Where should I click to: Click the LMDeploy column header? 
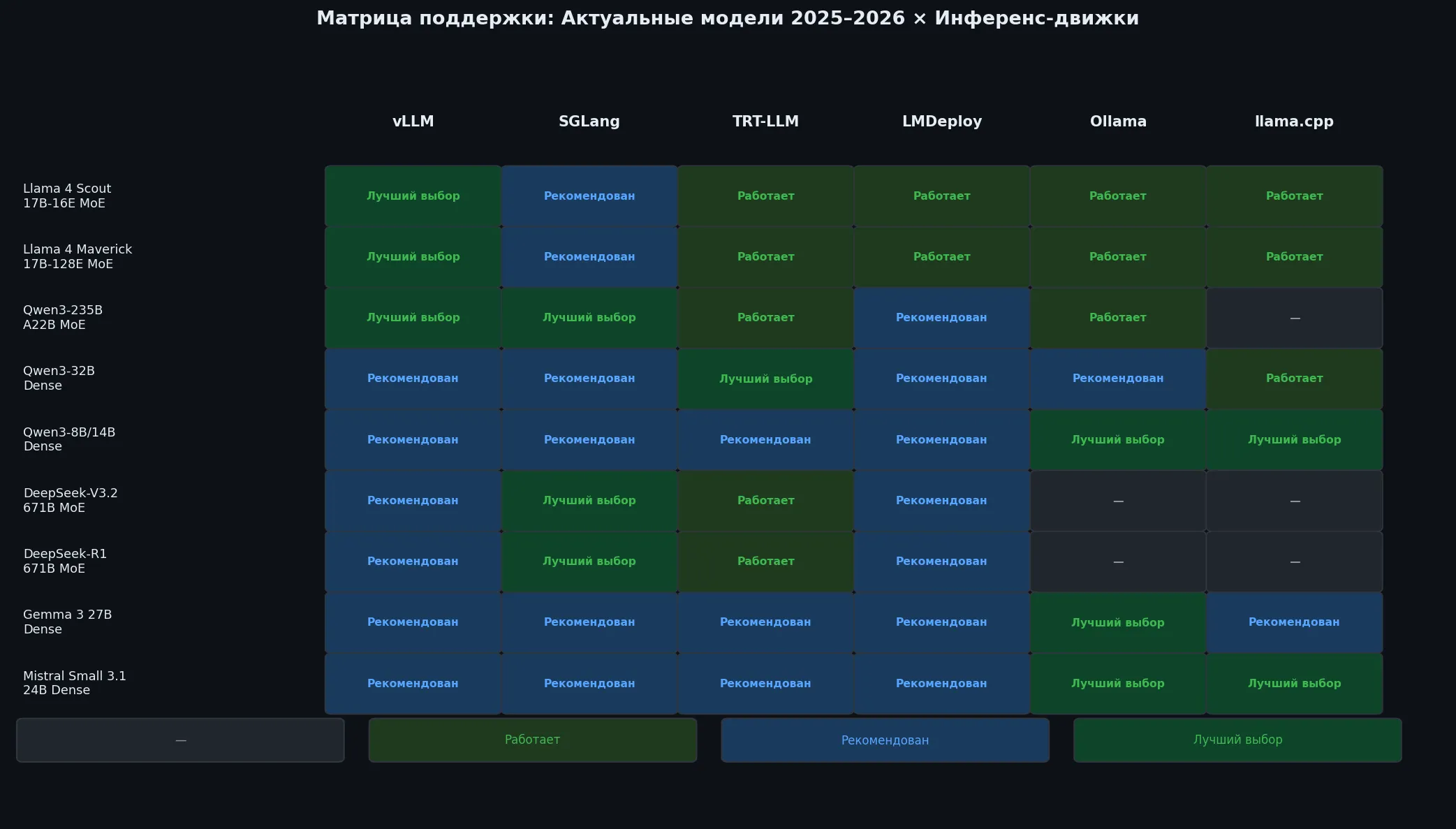941,122
